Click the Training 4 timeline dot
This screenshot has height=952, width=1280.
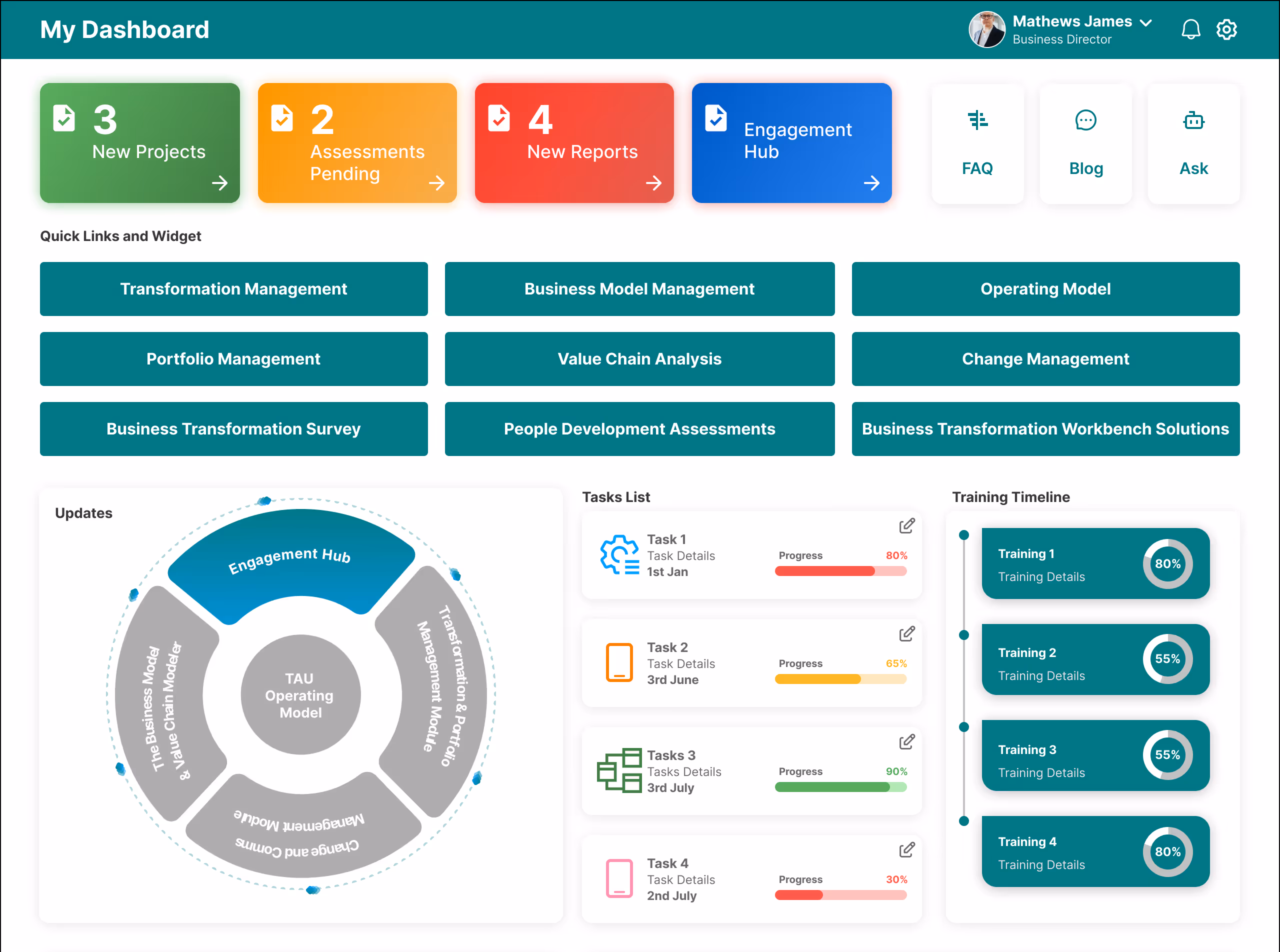(x=963, y=821)
